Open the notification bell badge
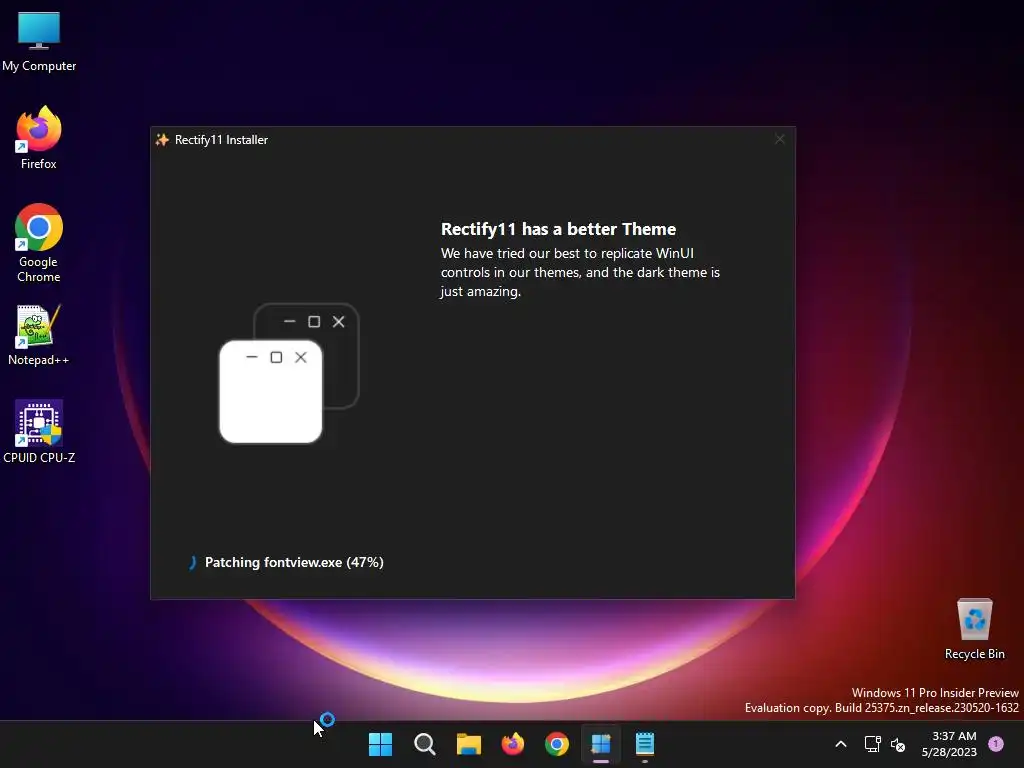Image resolution: width=1024 pixels, height=768 pixels. coord(996,744)
